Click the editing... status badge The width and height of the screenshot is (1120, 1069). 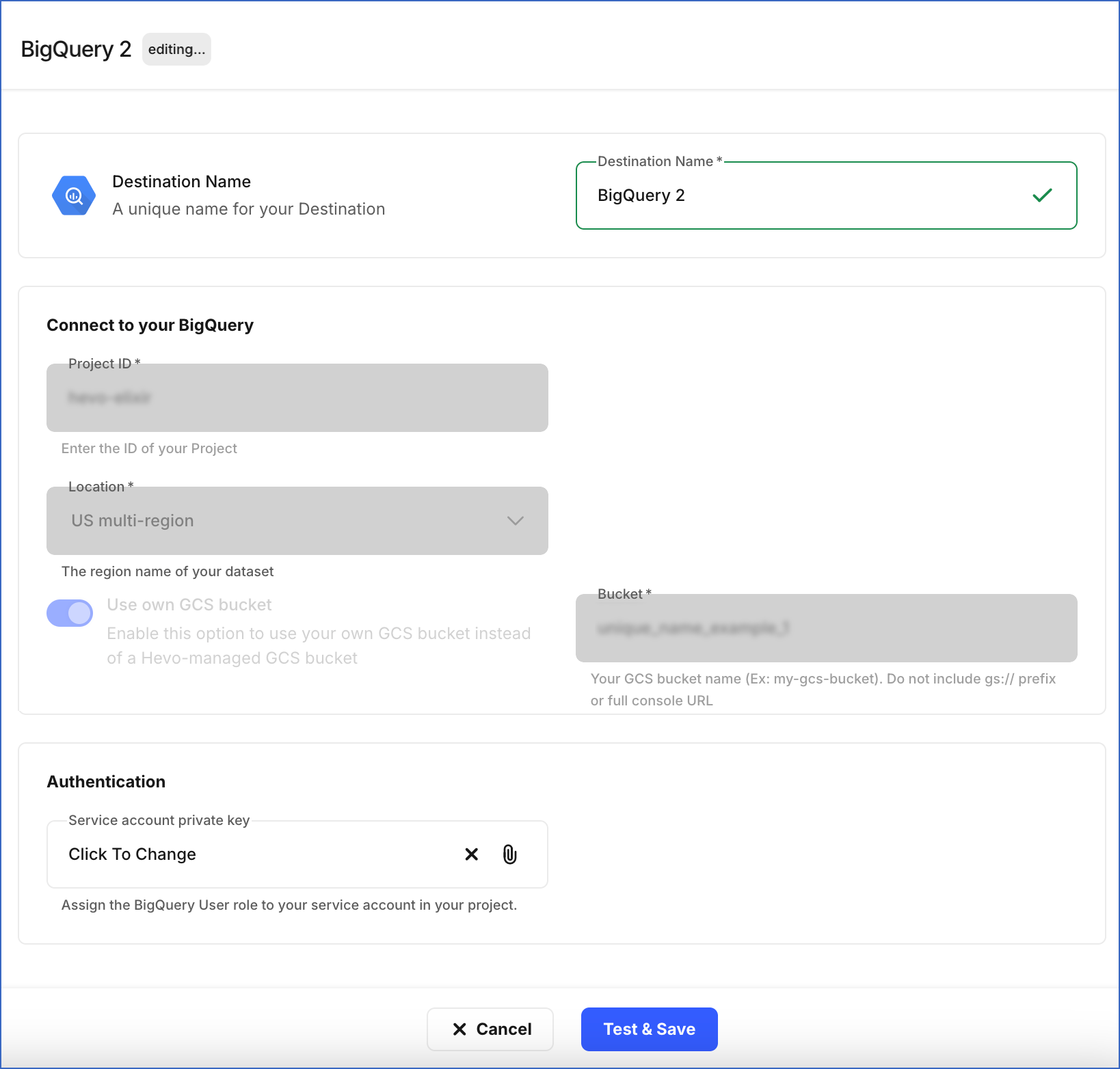pyautogui.click(x=176, y=49)
